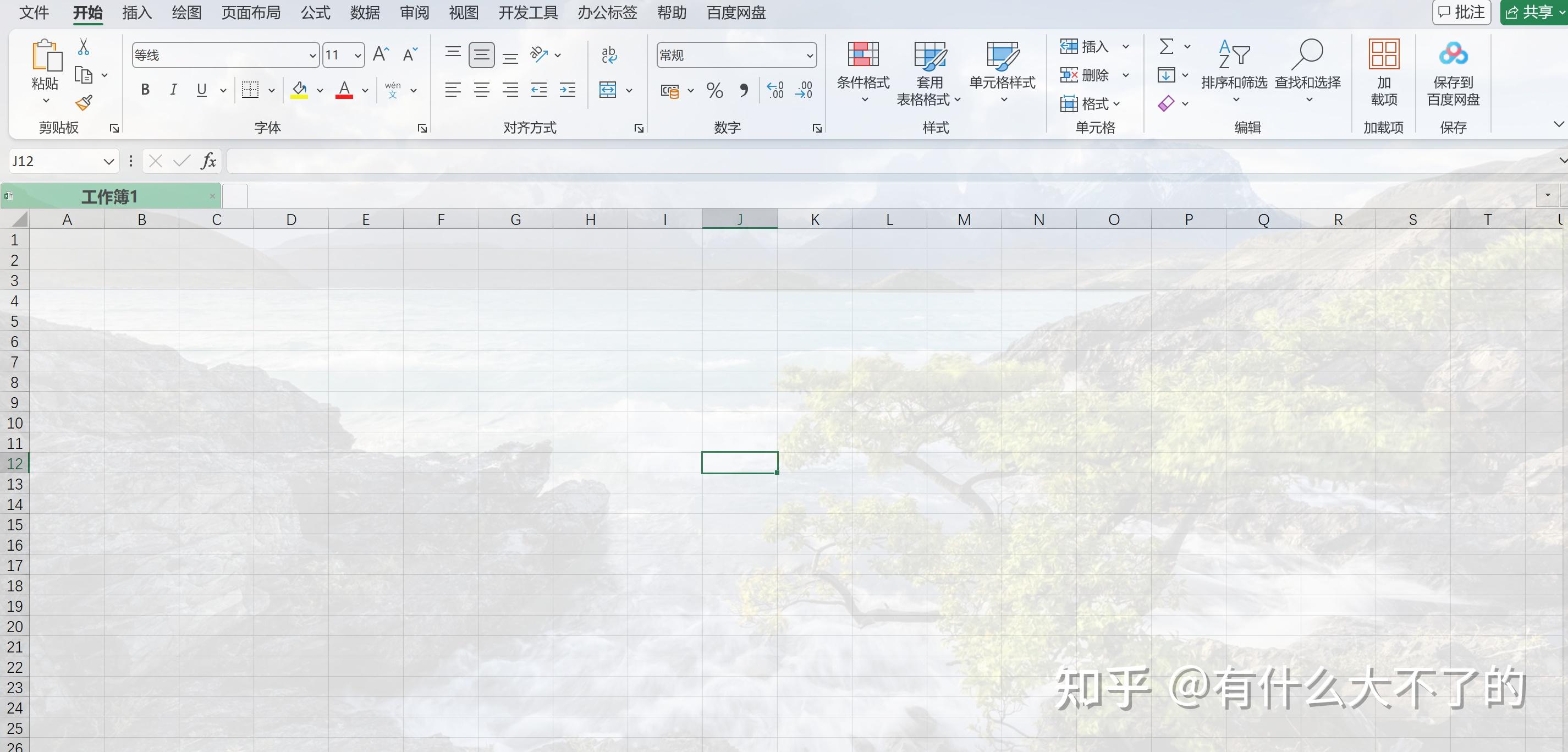Image resolution: width=1568 pixels, height=752 pixels.
Task: Click the insert function fx icon
Action: [x=208, y=161]
